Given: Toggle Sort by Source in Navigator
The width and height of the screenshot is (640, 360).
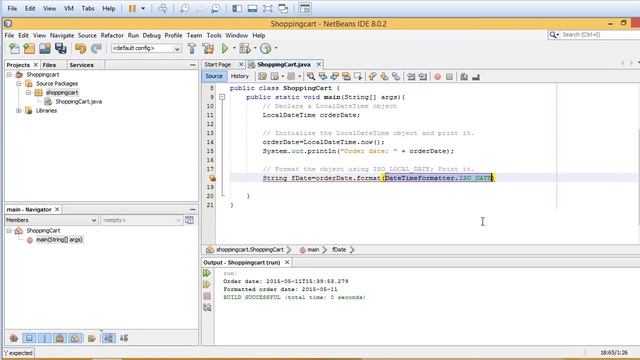Looking at the screenshot, I should point(124,338).
